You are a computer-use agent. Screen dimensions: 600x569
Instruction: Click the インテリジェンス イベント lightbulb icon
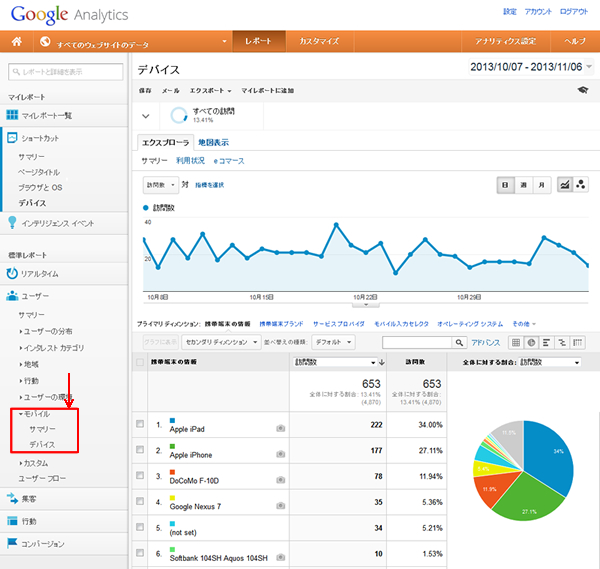pos(12,222)
